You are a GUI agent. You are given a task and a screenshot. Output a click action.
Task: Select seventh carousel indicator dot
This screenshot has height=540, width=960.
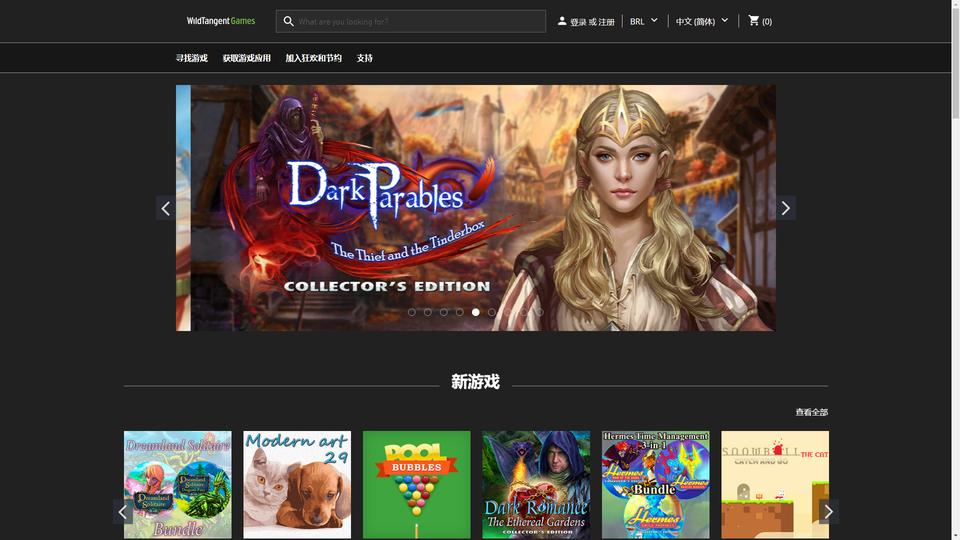tap(508, 312)
